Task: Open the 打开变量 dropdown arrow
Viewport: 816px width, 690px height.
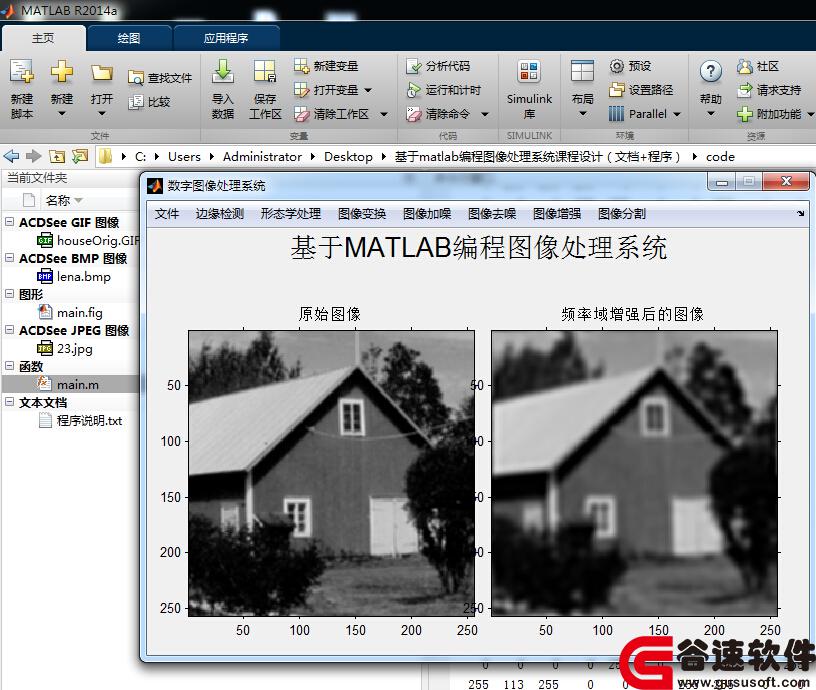Action: (x=368, y=90)
